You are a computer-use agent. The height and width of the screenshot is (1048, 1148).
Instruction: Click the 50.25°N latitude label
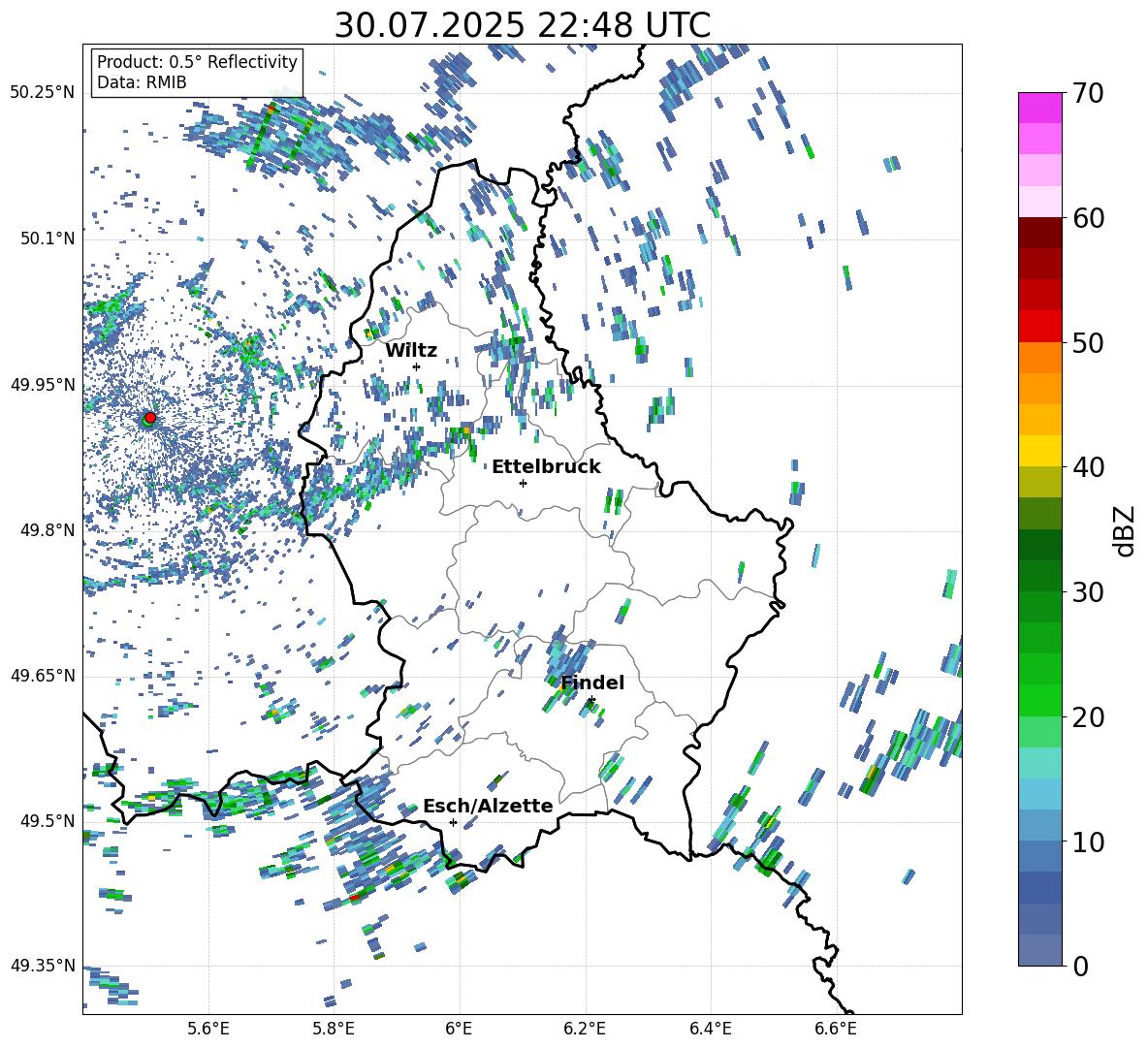coord(42,93)
